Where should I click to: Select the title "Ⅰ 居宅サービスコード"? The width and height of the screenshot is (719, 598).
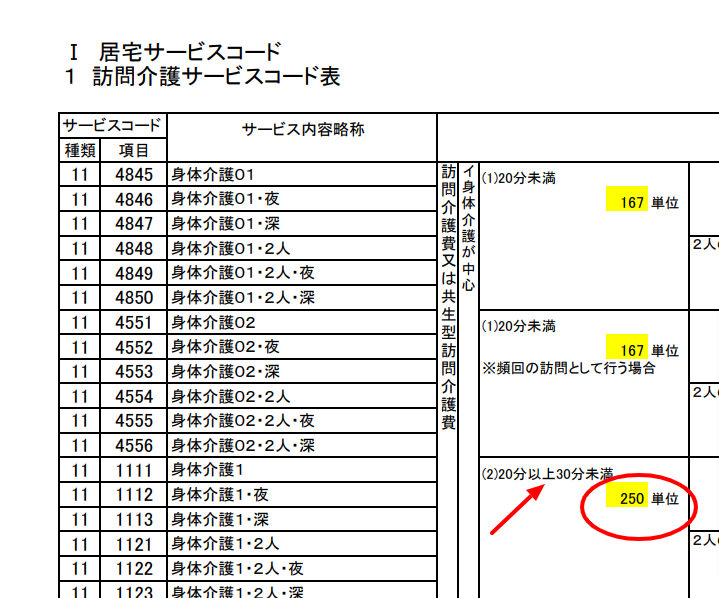point(175,52)
